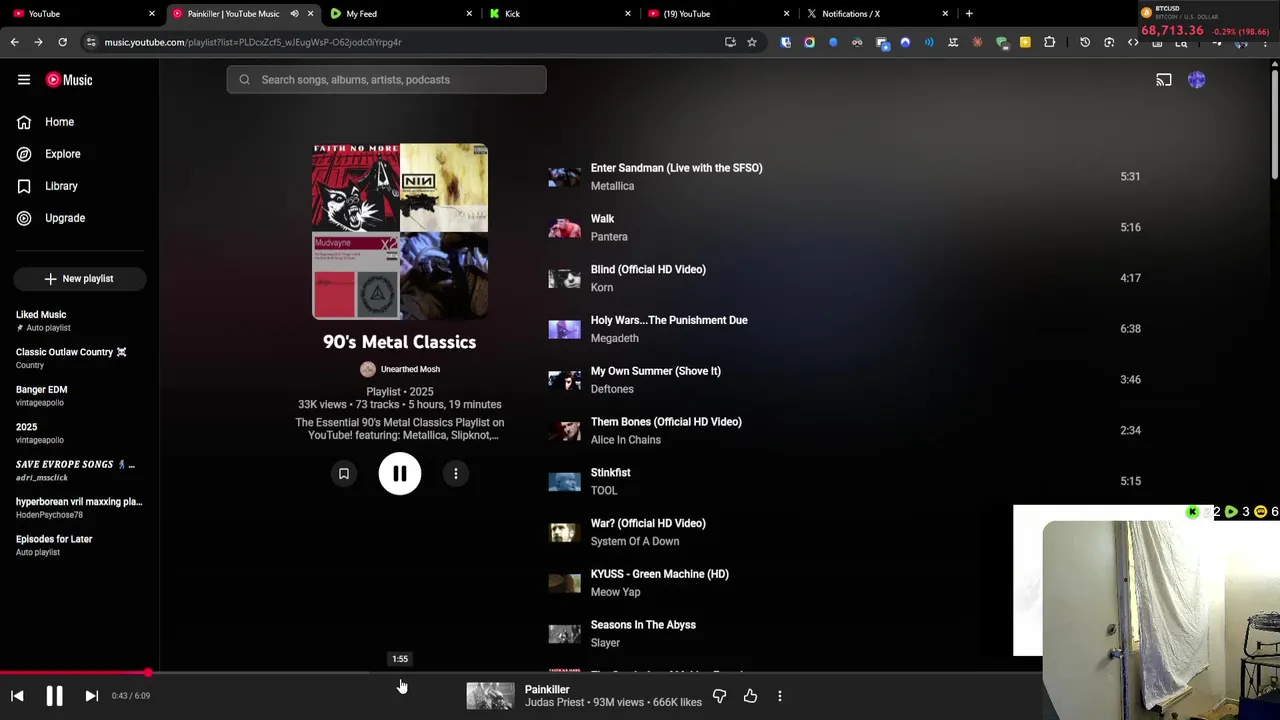This screenshot has width=1280, height=720.
Task: Mute the Painkiller tab audio icon
Action: (294, 14)
